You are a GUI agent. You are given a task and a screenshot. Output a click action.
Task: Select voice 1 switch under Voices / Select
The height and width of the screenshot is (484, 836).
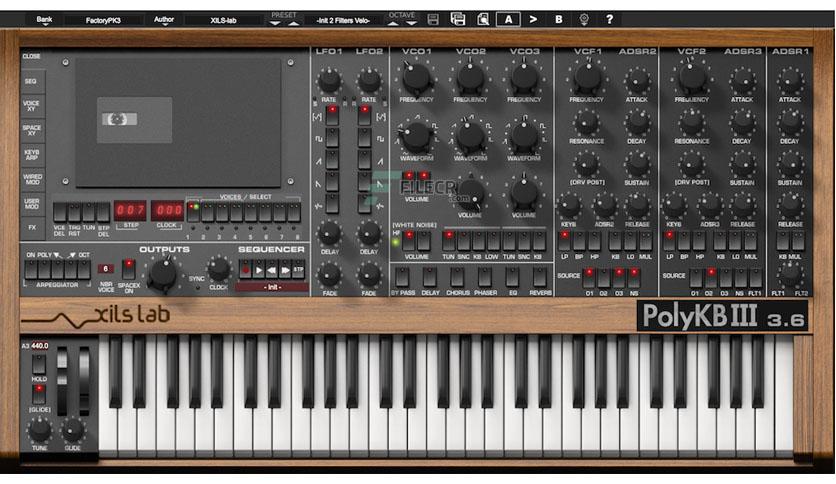pos(193,212)
